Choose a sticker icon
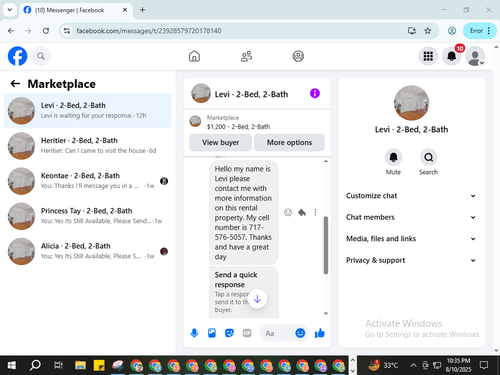The height and width of the screenshot is (375, 500). click(229, 333)
